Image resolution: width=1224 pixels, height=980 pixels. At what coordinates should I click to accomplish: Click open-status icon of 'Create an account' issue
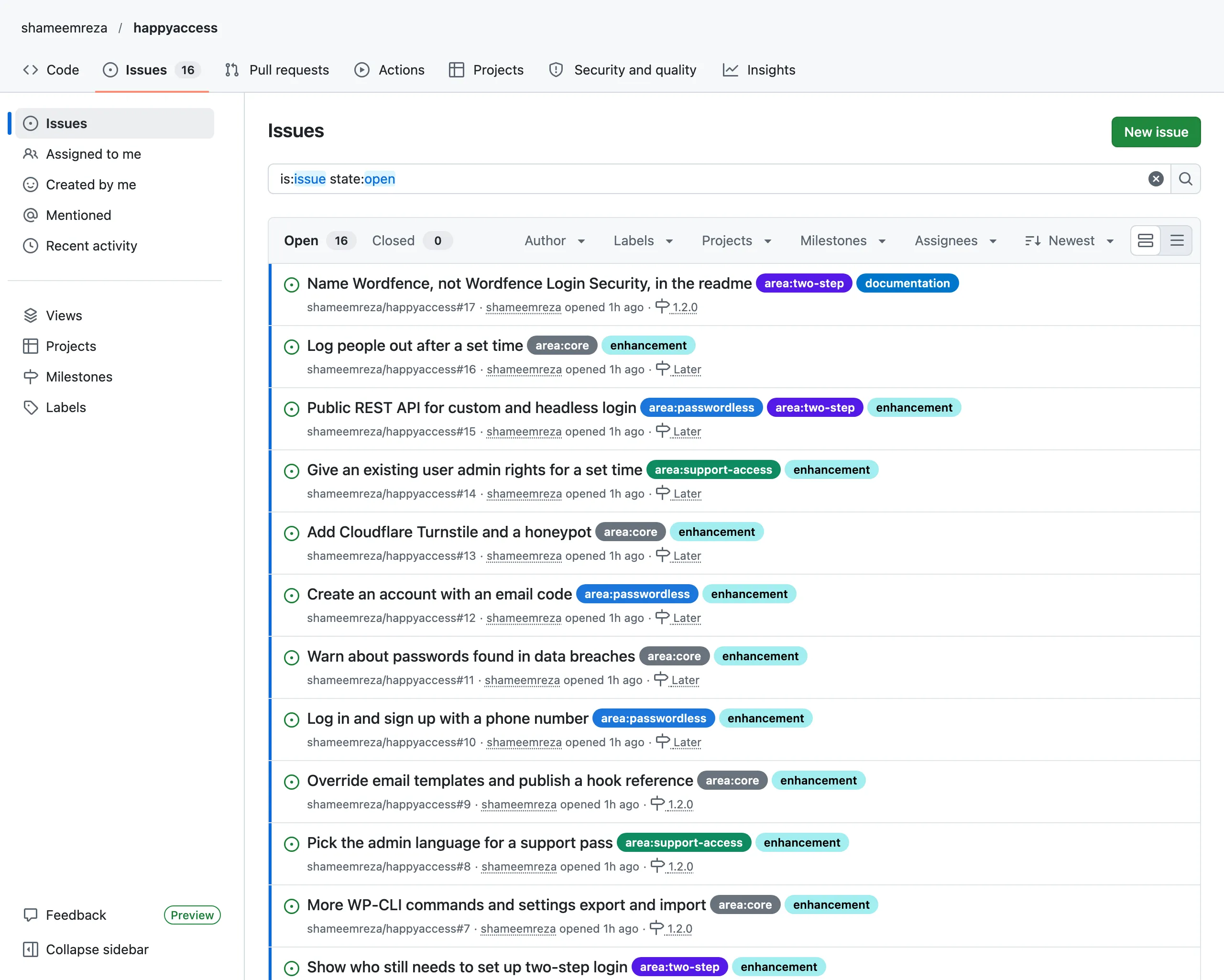(x=291, y=596)
